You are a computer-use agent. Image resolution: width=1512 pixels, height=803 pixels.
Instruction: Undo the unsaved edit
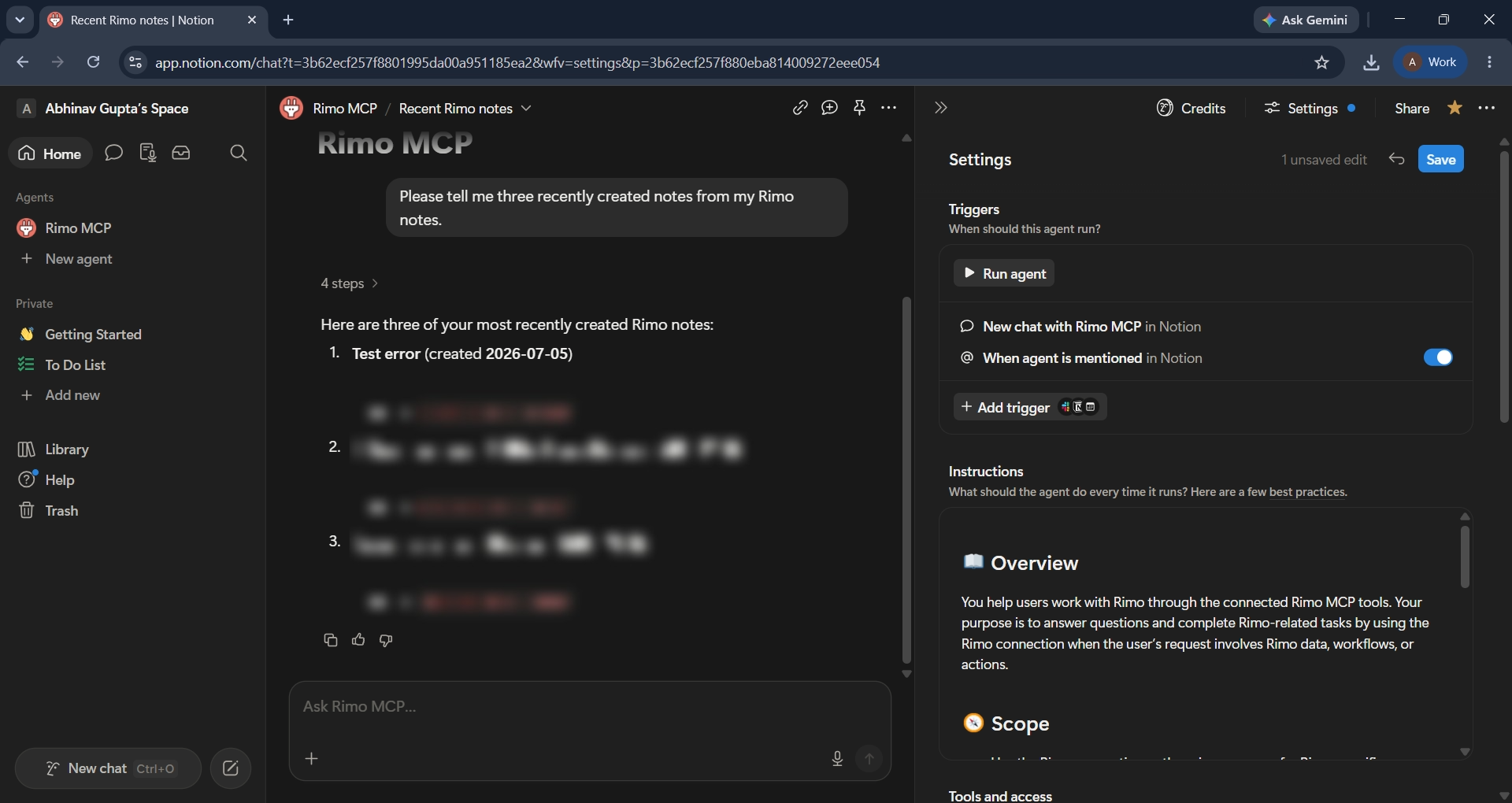(x=1396, y=159)
